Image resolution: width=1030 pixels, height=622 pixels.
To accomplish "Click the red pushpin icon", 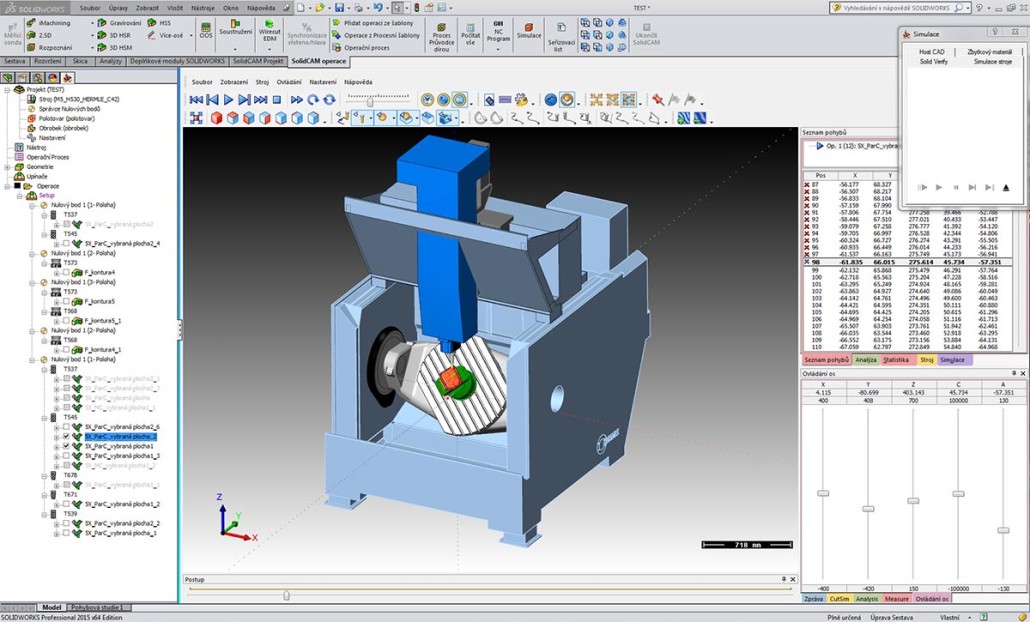I will click(x=658, y=100).
